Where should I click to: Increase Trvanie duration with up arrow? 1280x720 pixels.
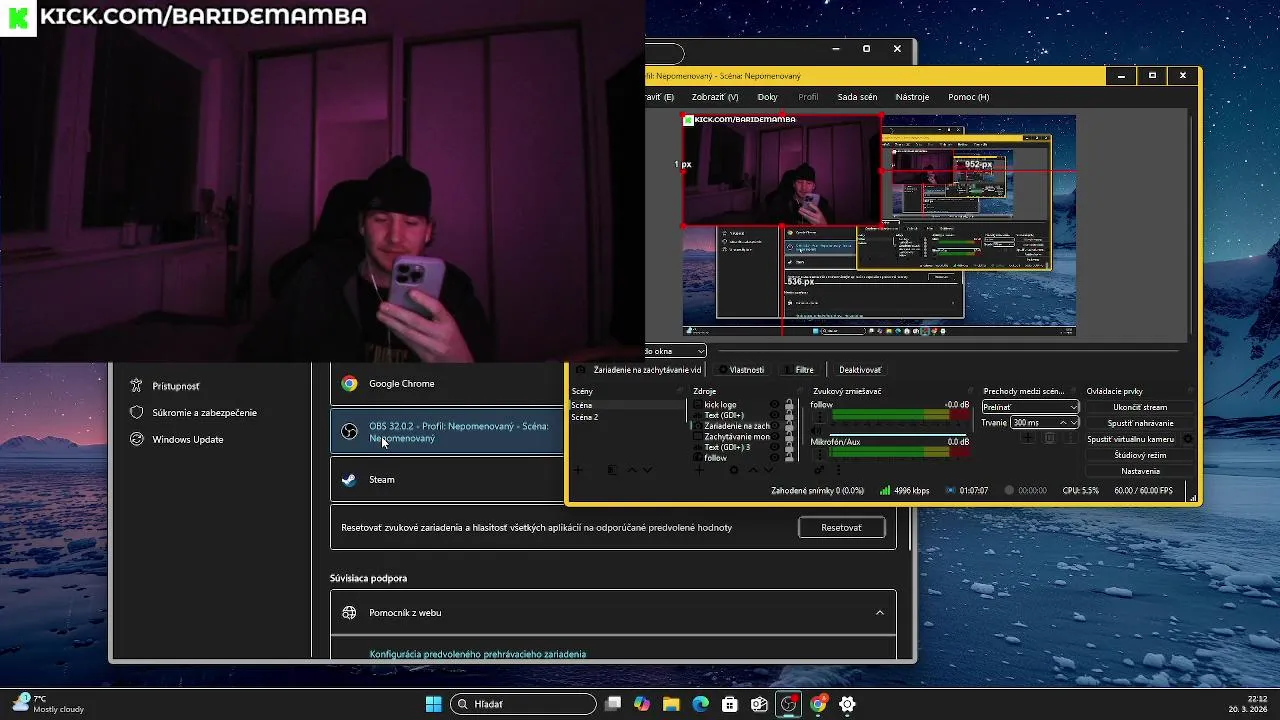(1063, 422)
